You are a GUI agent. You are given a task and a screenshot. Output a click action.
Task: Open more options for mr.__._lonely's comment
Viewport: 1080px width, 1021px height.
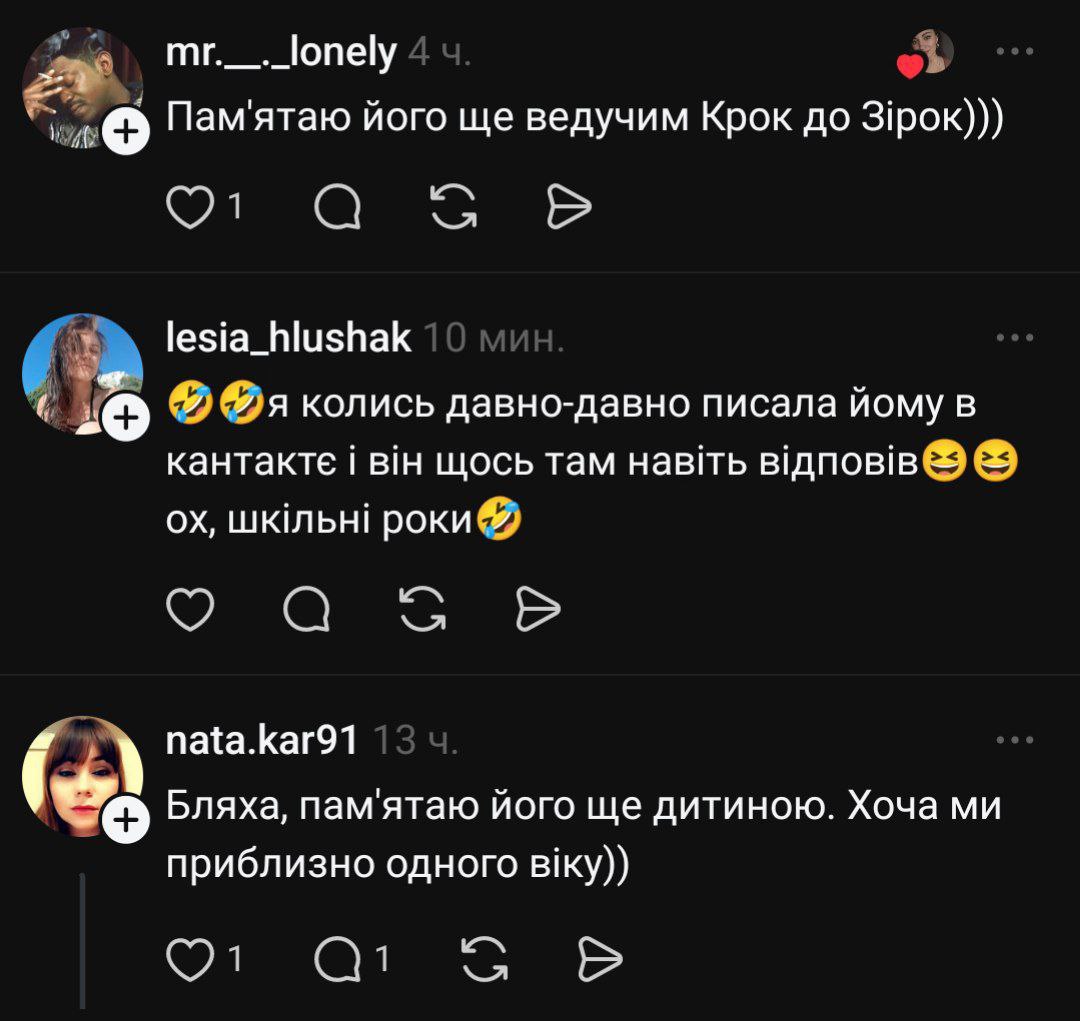point(1015,52)
